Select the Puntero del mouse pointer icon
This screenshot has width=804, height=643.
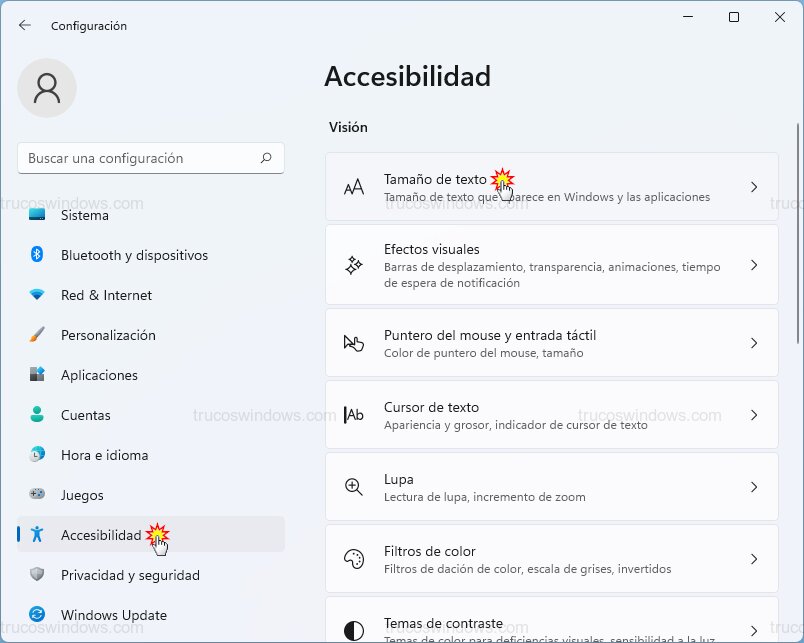[353, 342]
